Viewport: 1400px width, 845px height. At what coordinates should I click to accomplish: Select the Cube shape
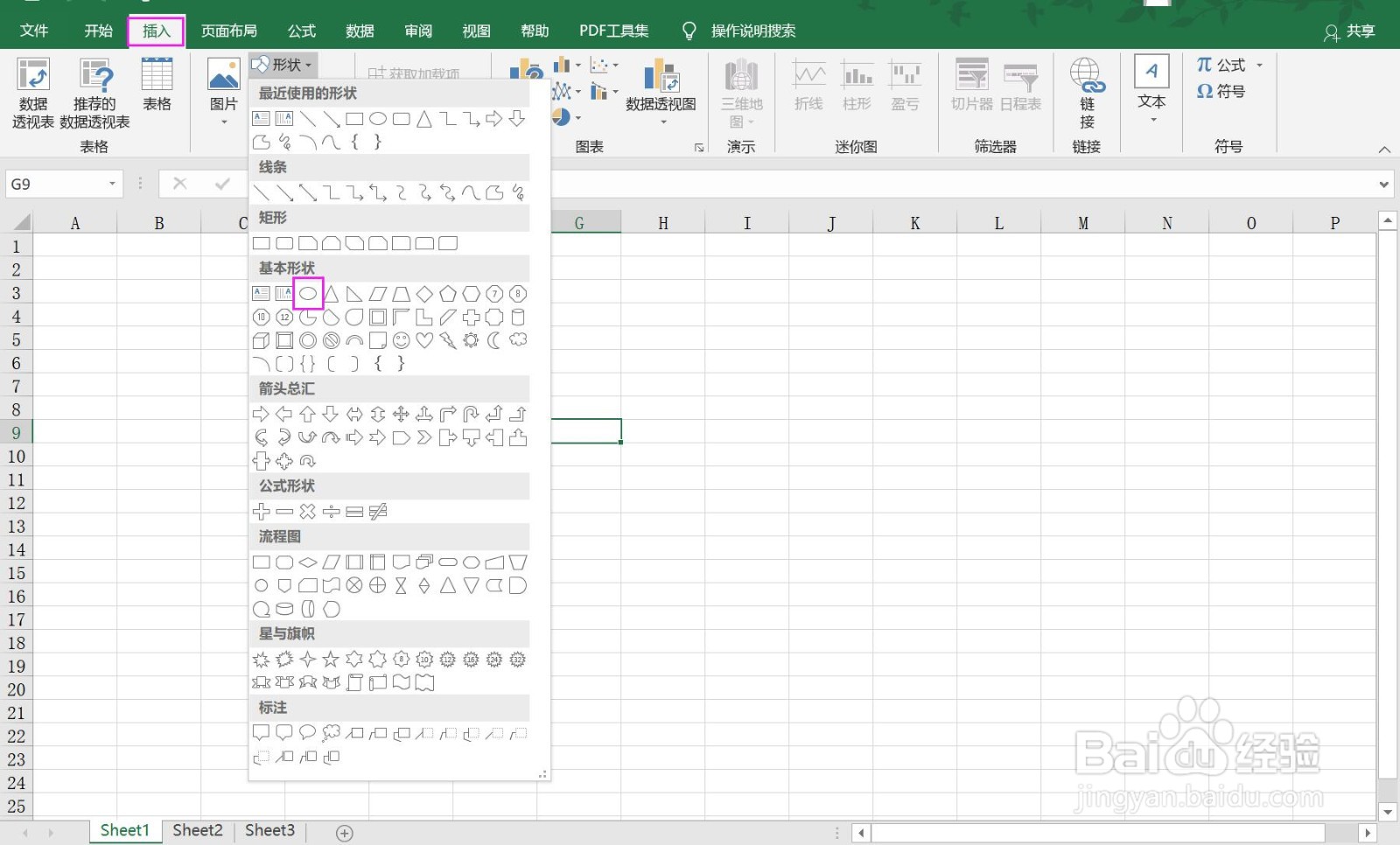pos(261,340)
